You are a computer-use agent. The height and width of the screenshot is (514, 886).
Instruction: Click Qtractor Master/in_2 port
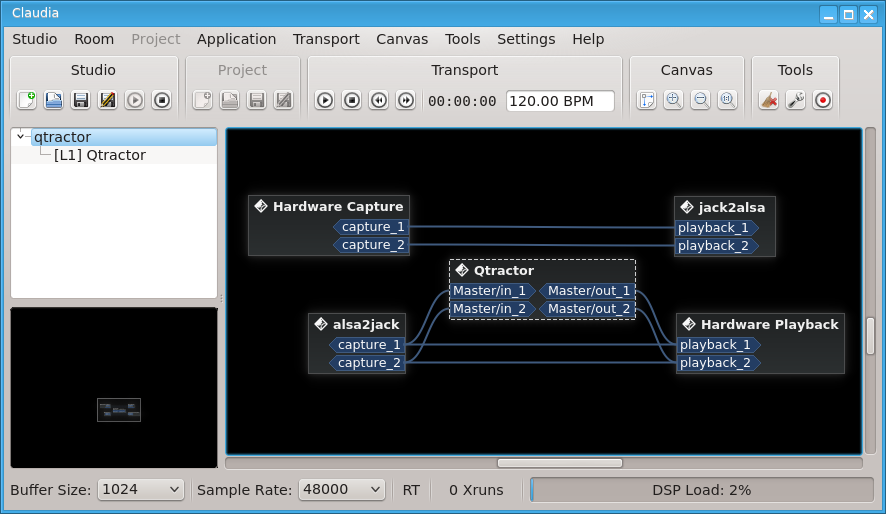493,309
